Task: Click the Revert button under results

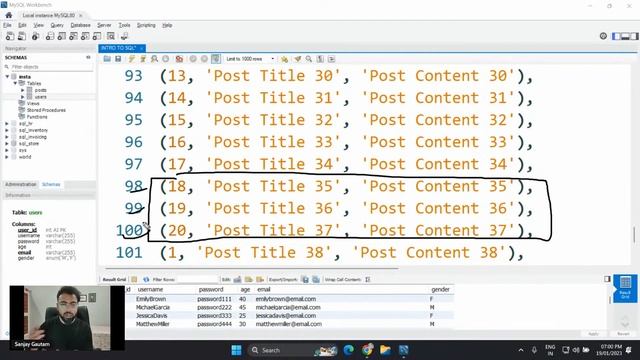Action: (x=623, y=334)
